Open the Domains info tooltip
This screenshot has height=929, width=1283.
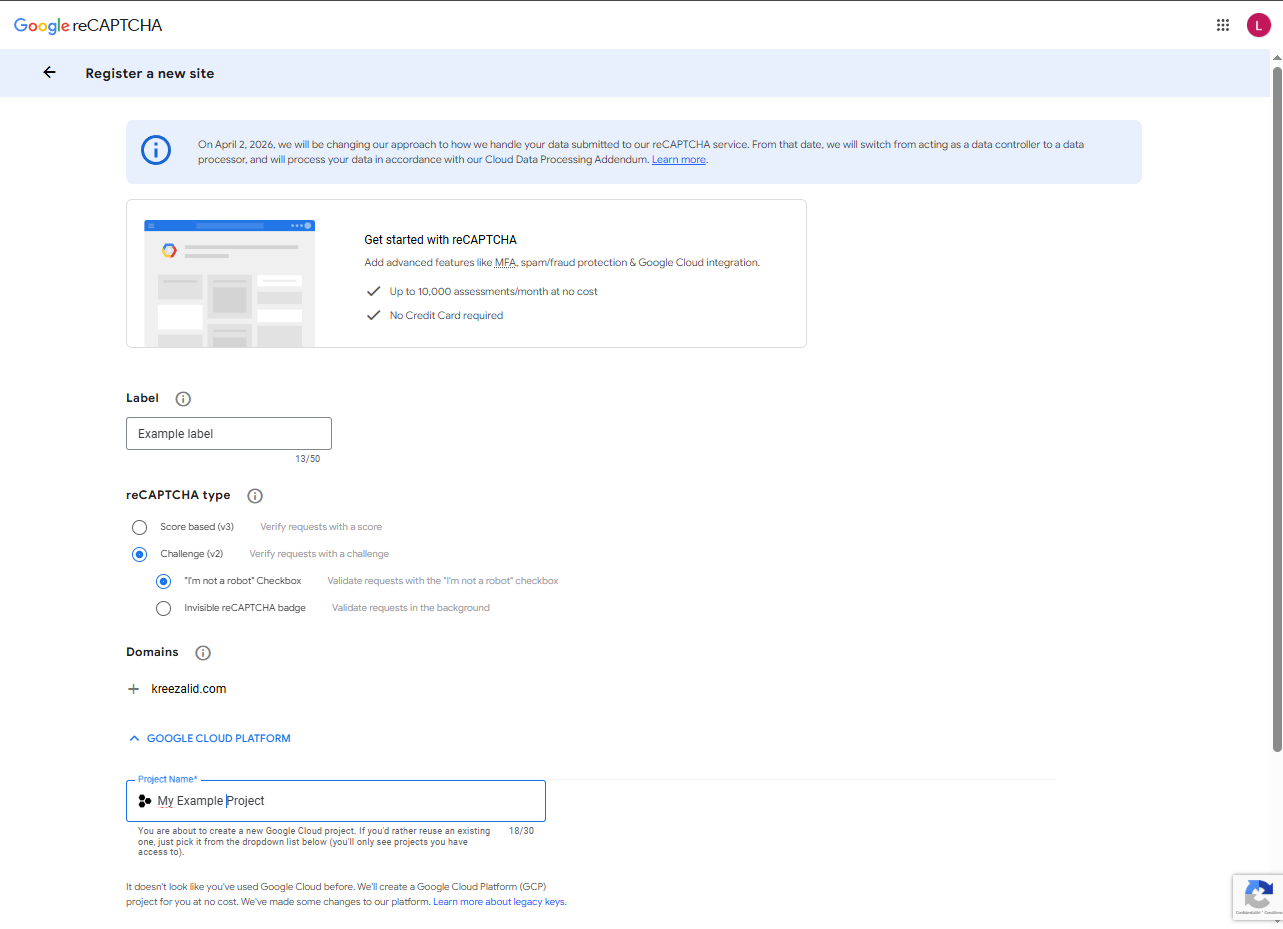[203, 652]
